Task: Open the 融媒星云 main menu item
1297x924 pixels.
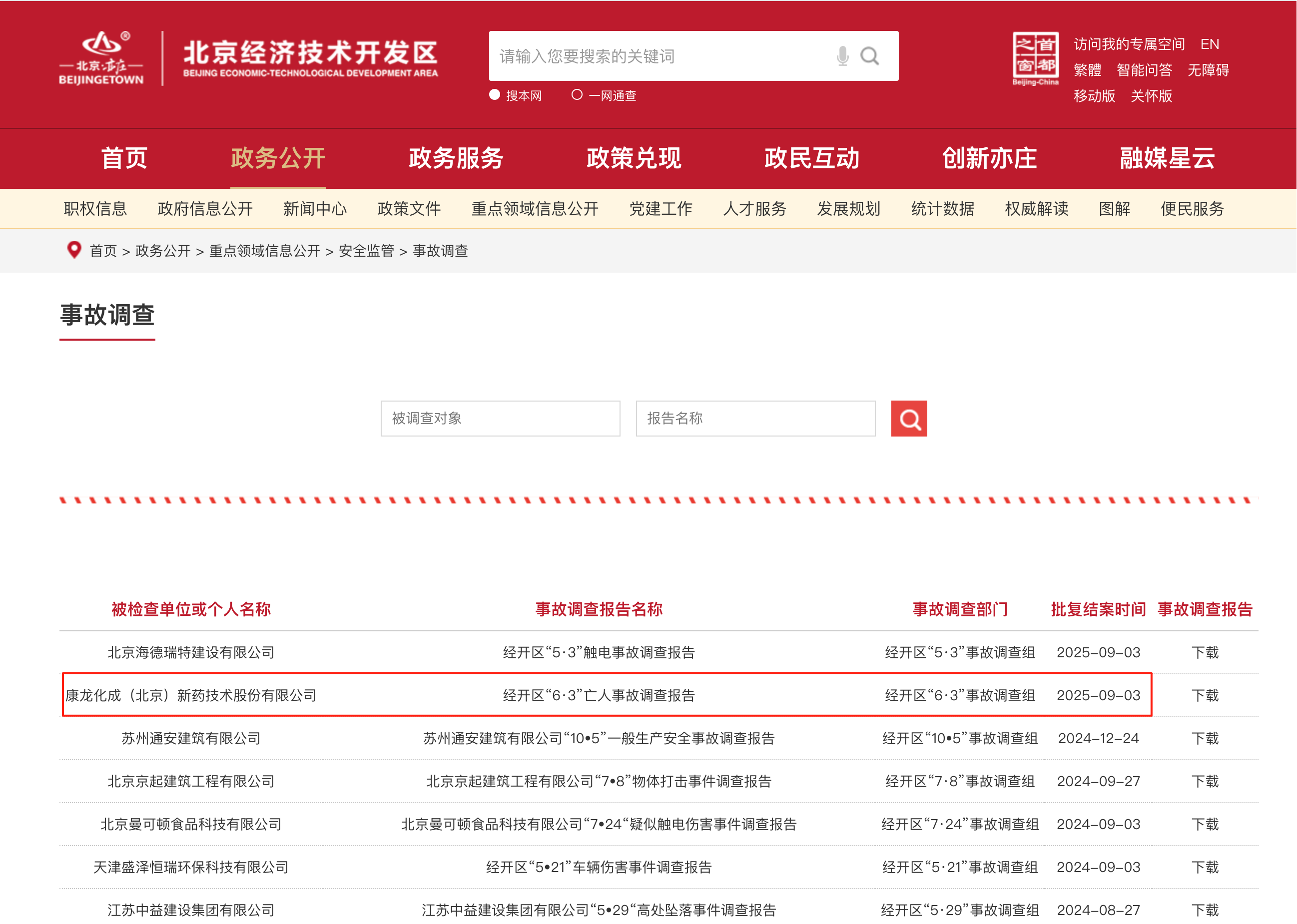Action: [x=1167, y=158]
